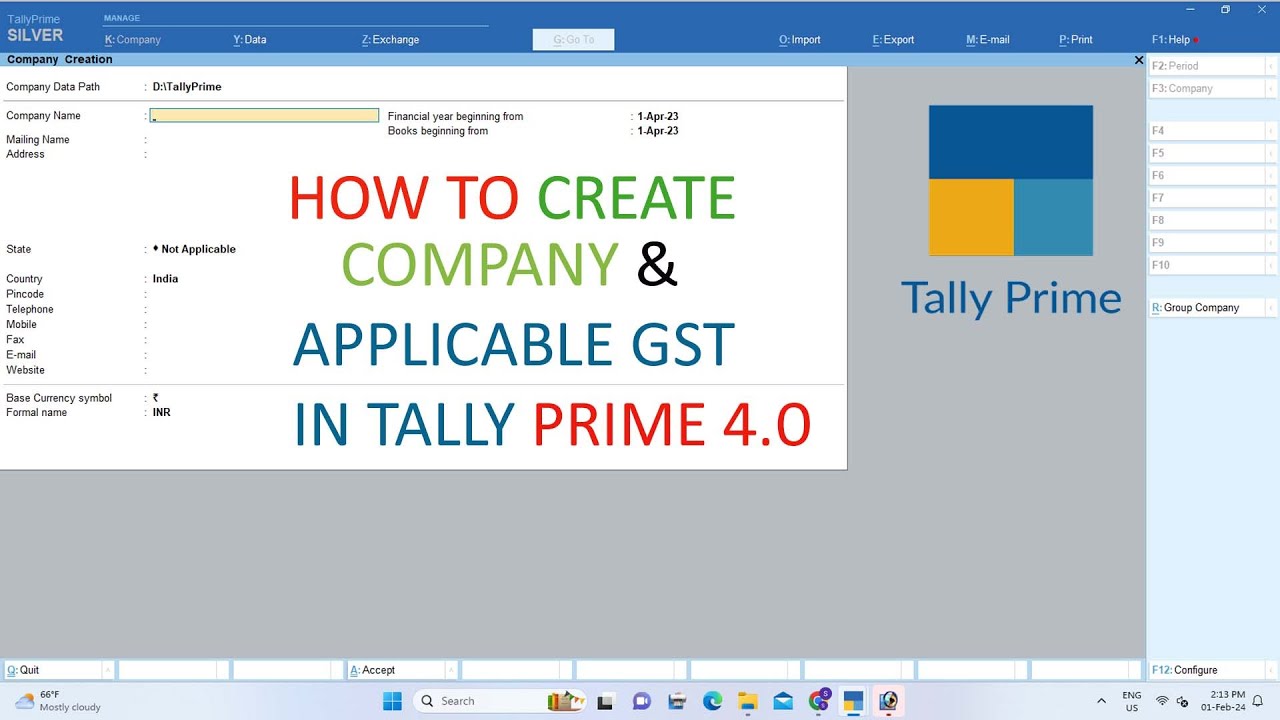Click the F3: Company button

click(1206, 89)
